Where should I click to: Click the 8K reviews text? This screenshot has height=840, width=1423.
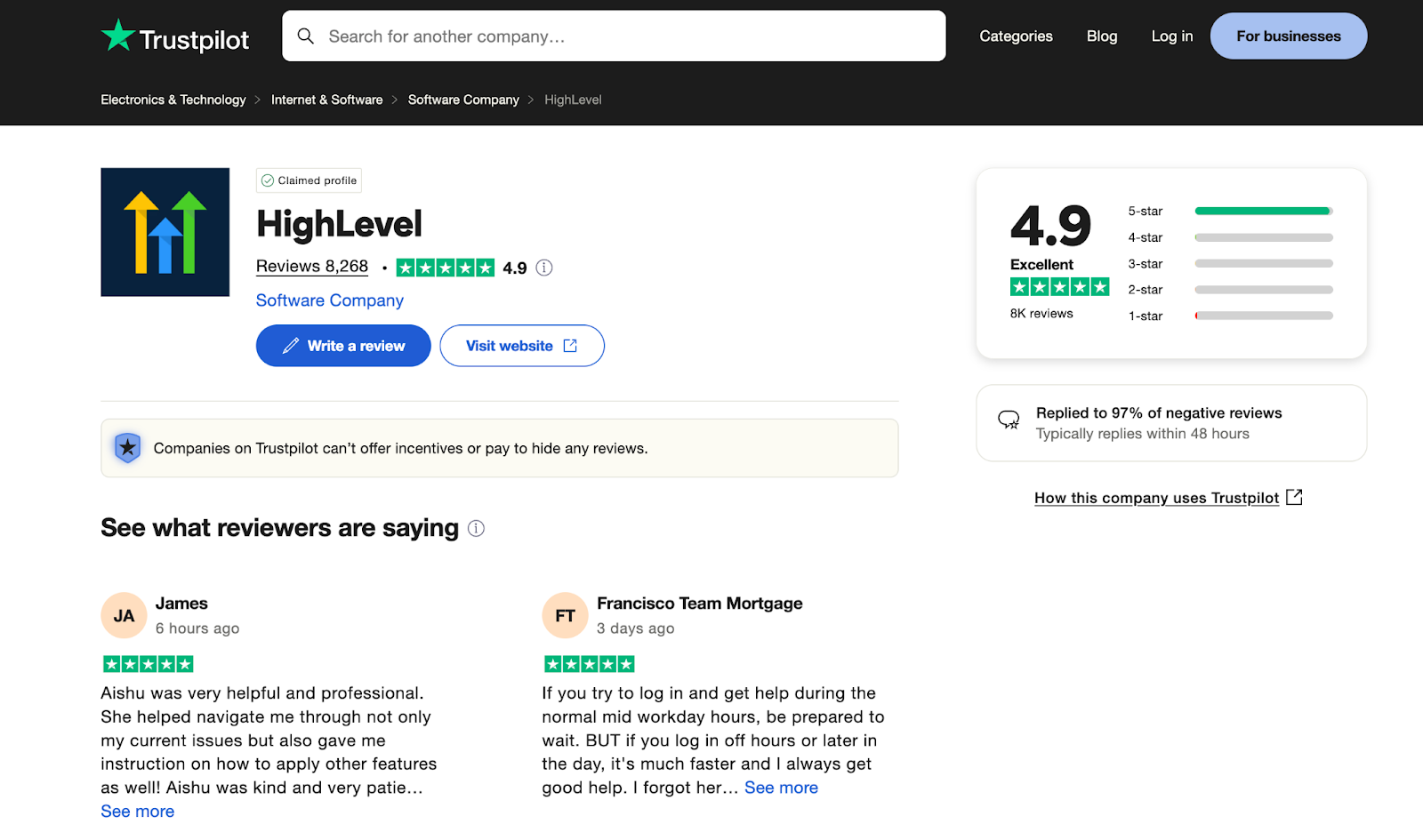(1041, 314)
